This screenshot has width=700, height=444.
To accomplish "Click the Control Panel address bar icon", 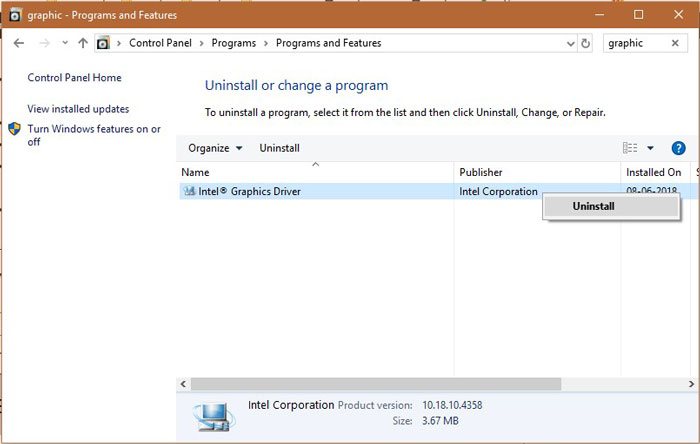I will pos(104,43).
